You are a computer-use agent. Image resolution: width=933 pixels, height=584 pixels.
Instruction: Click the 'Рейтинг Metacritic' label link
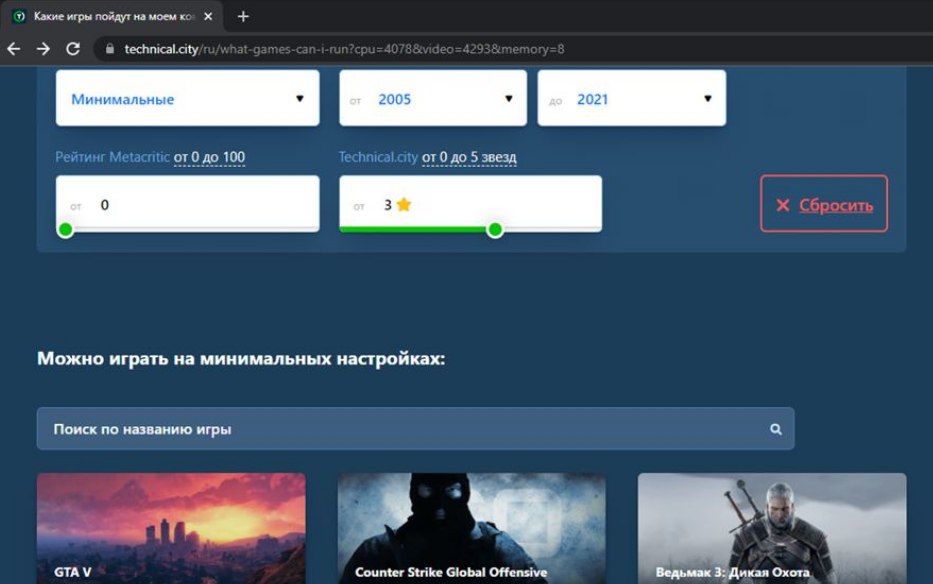(112, 157)
